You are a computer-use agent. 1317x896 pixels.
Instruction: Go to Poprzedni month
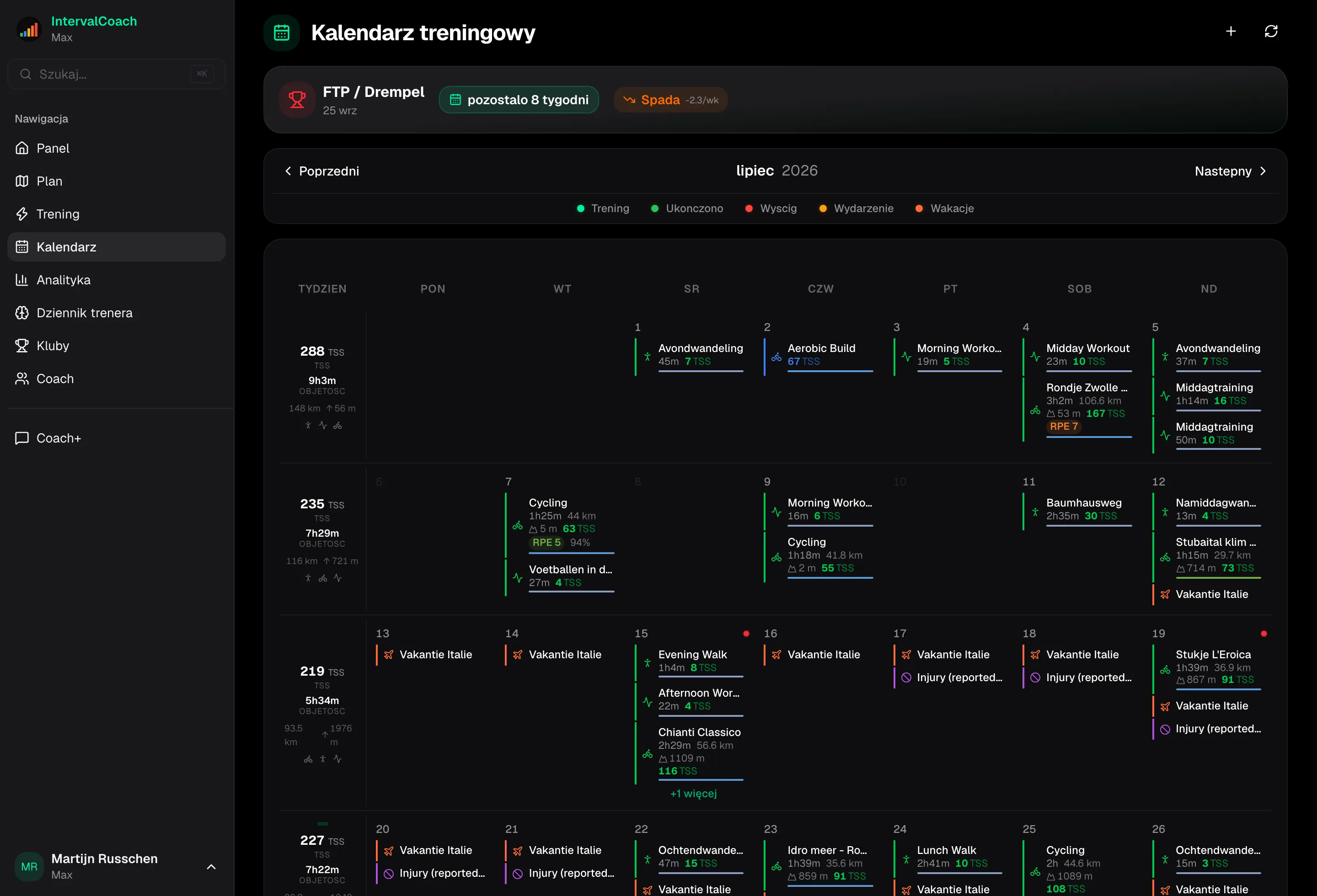point(321,171)
